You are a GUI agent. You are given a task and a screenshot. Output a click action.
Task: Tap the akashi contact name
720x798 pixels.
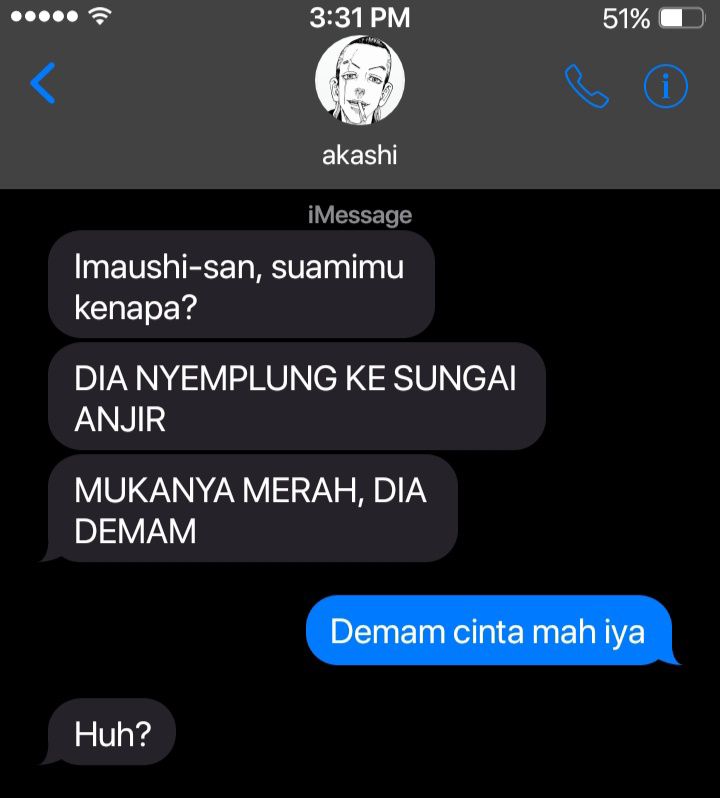point(360,155)
